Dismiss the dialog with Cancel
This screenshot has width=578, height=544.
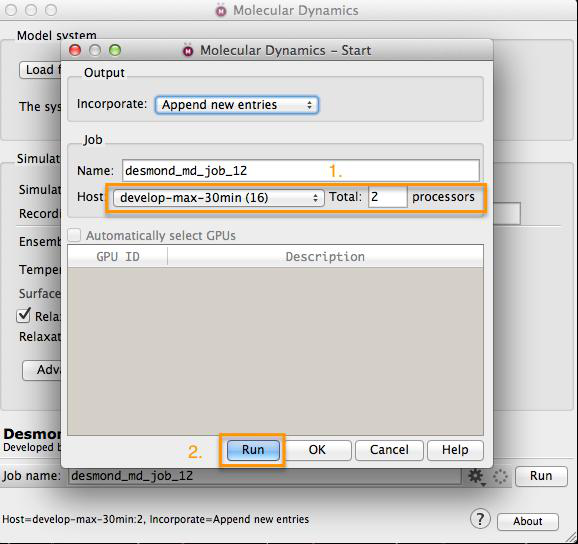389,450
